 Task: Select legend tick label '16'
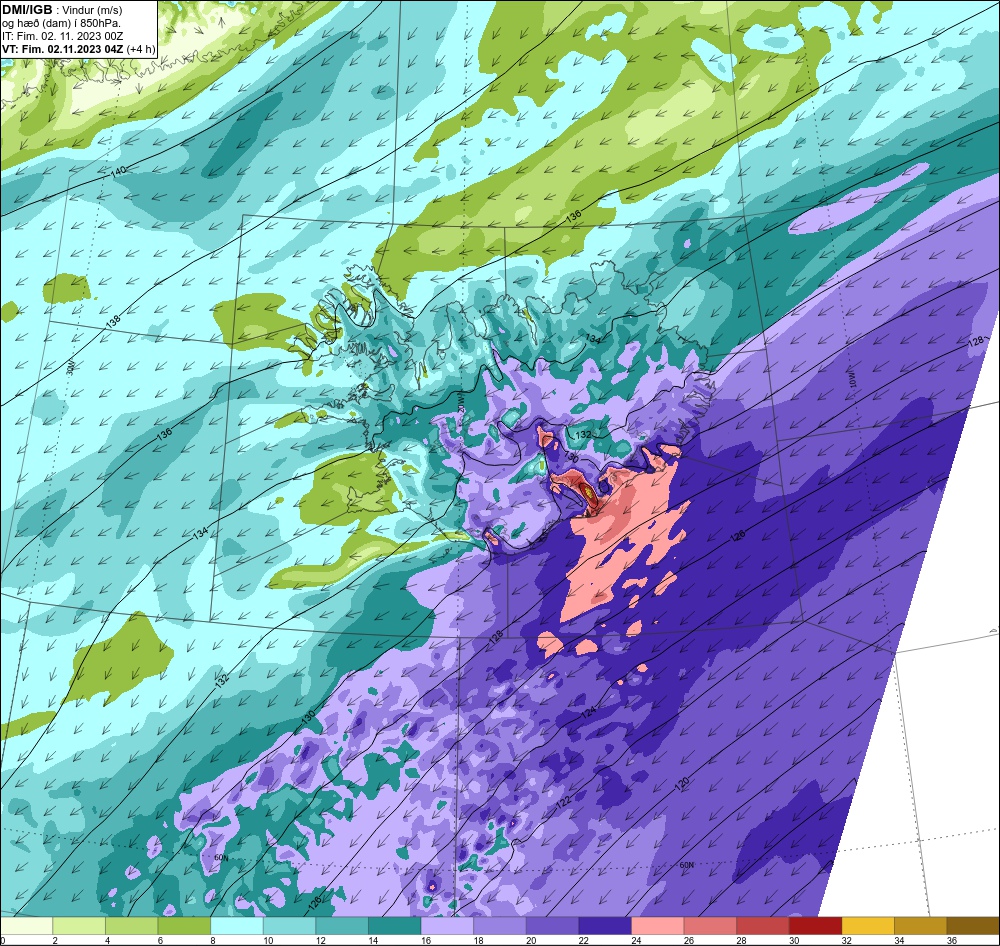coord(426,940)
